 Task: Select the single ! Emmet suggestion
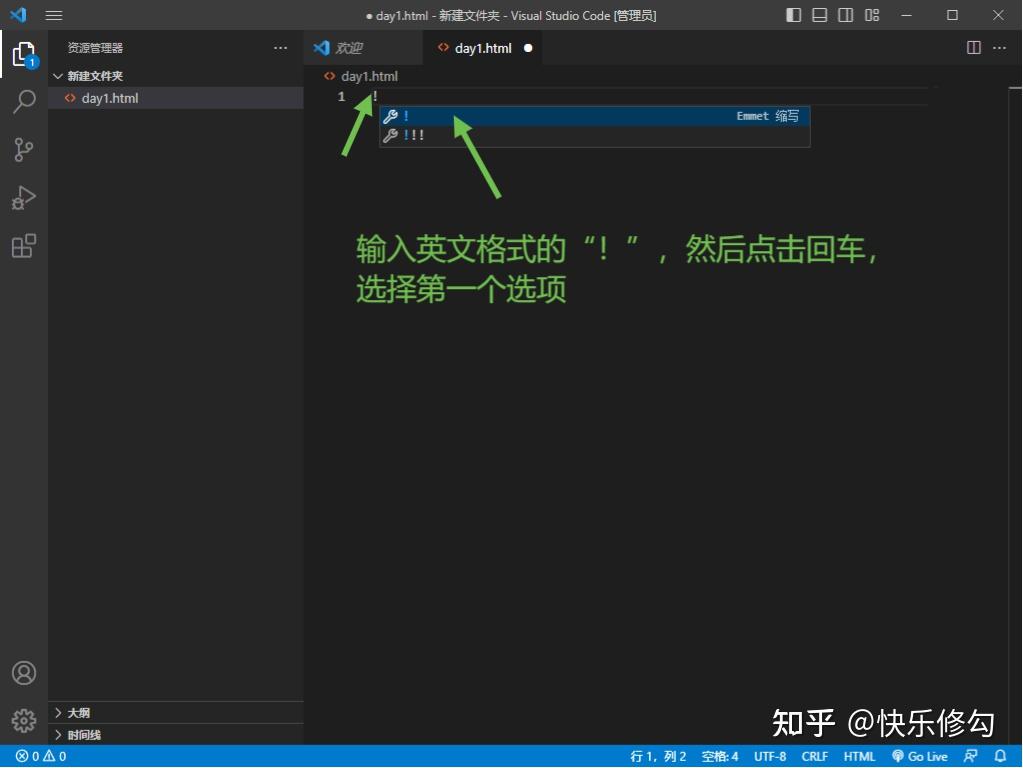click(594, 116)
